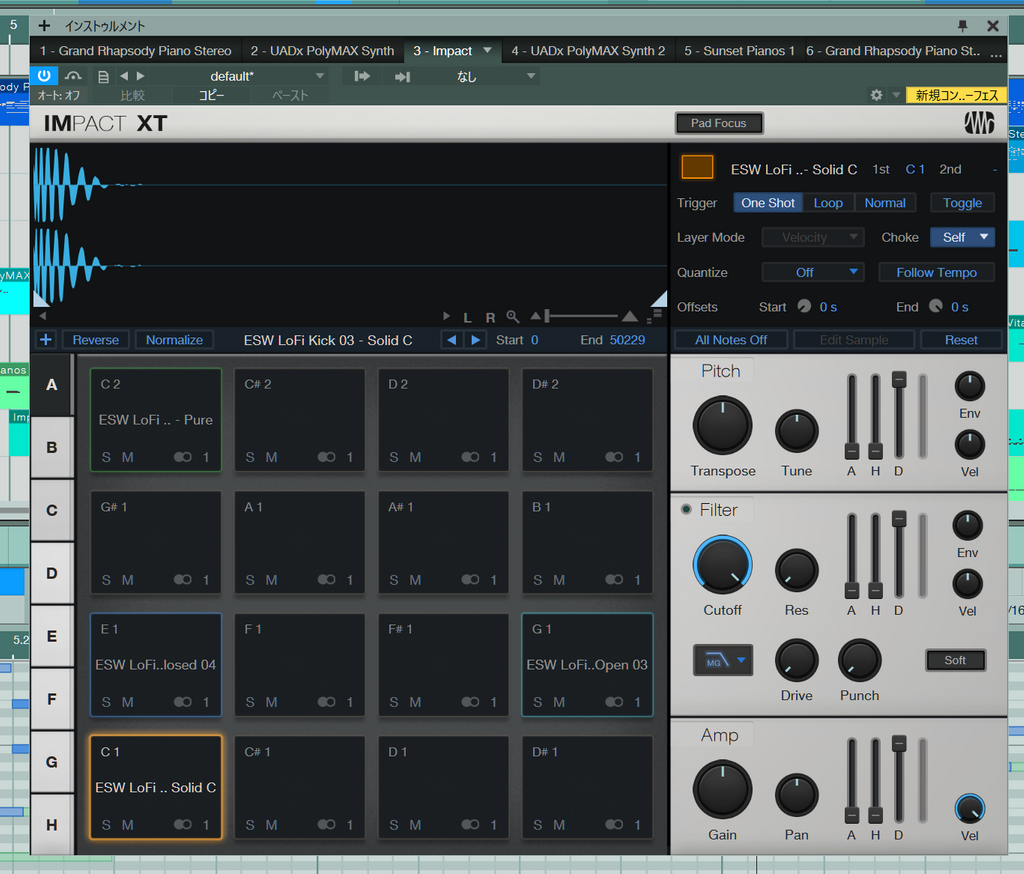Image resolution: width=1024 pixels, height=874 pixels.
Task: Open the Quantize Off dropdown
Action: tap(812, 272)
